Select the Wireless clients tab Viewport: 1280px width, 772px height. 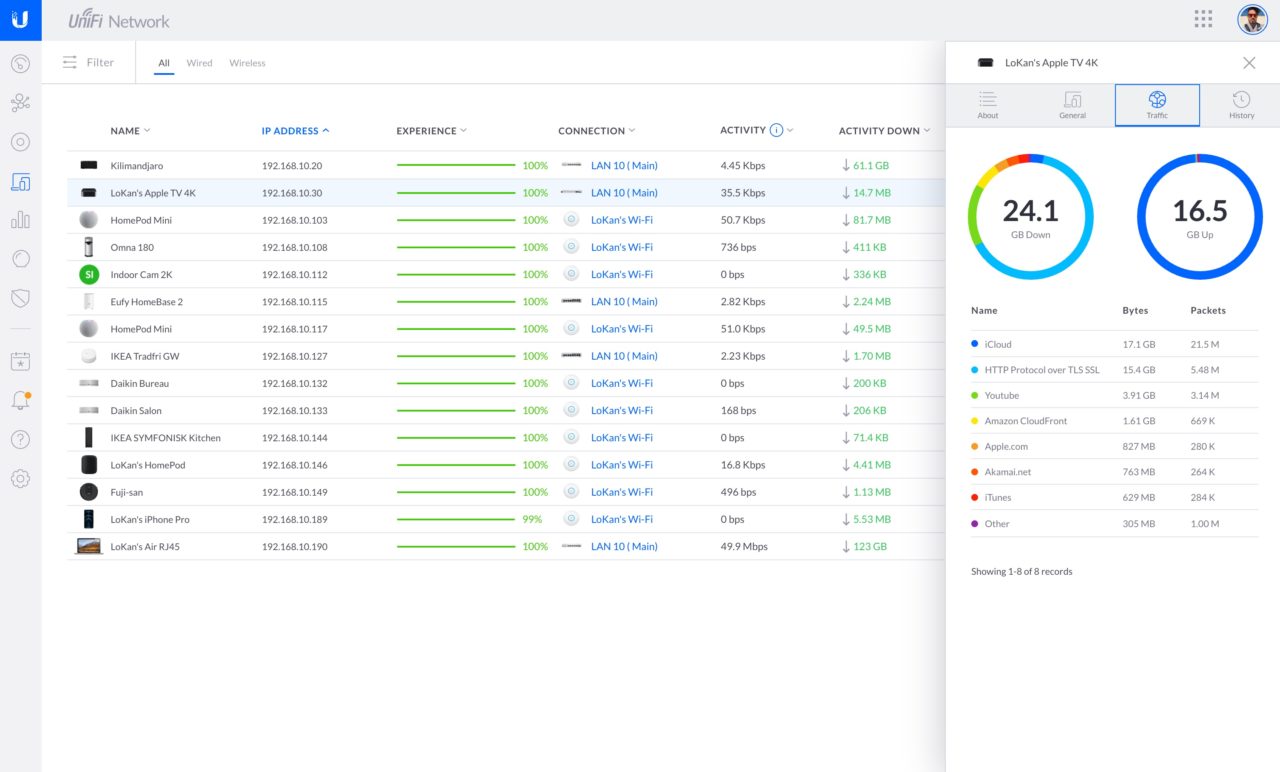(x=247, y=63)
